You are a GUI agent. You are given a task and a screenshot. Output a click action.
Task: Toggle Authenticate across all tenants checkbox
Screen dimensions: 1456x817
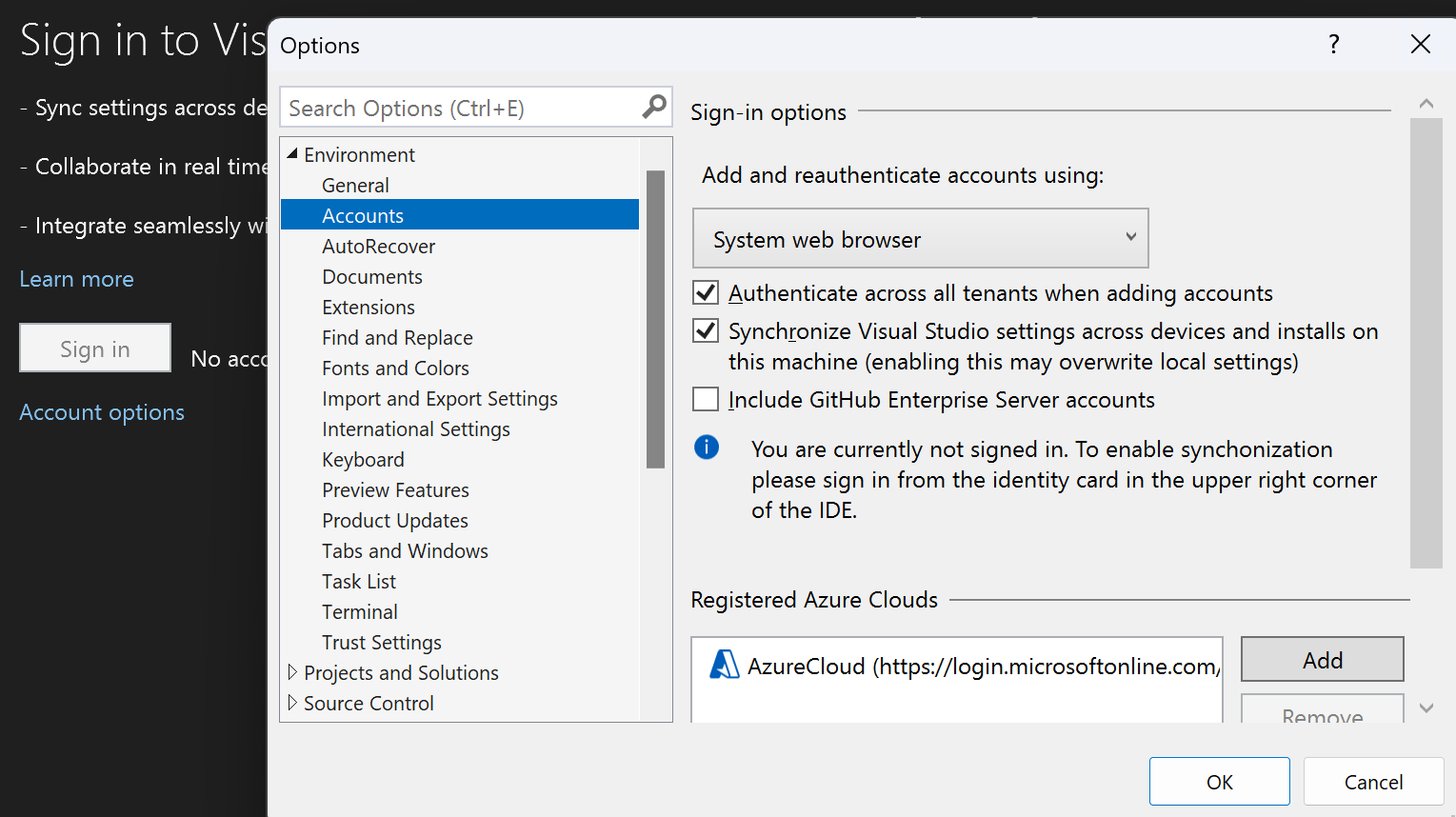[x=706, y=292]
